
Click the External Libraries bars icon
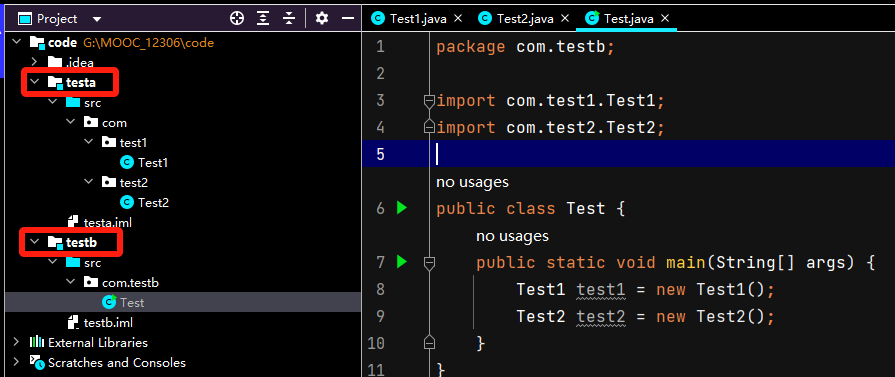click(x=37, y=342)
